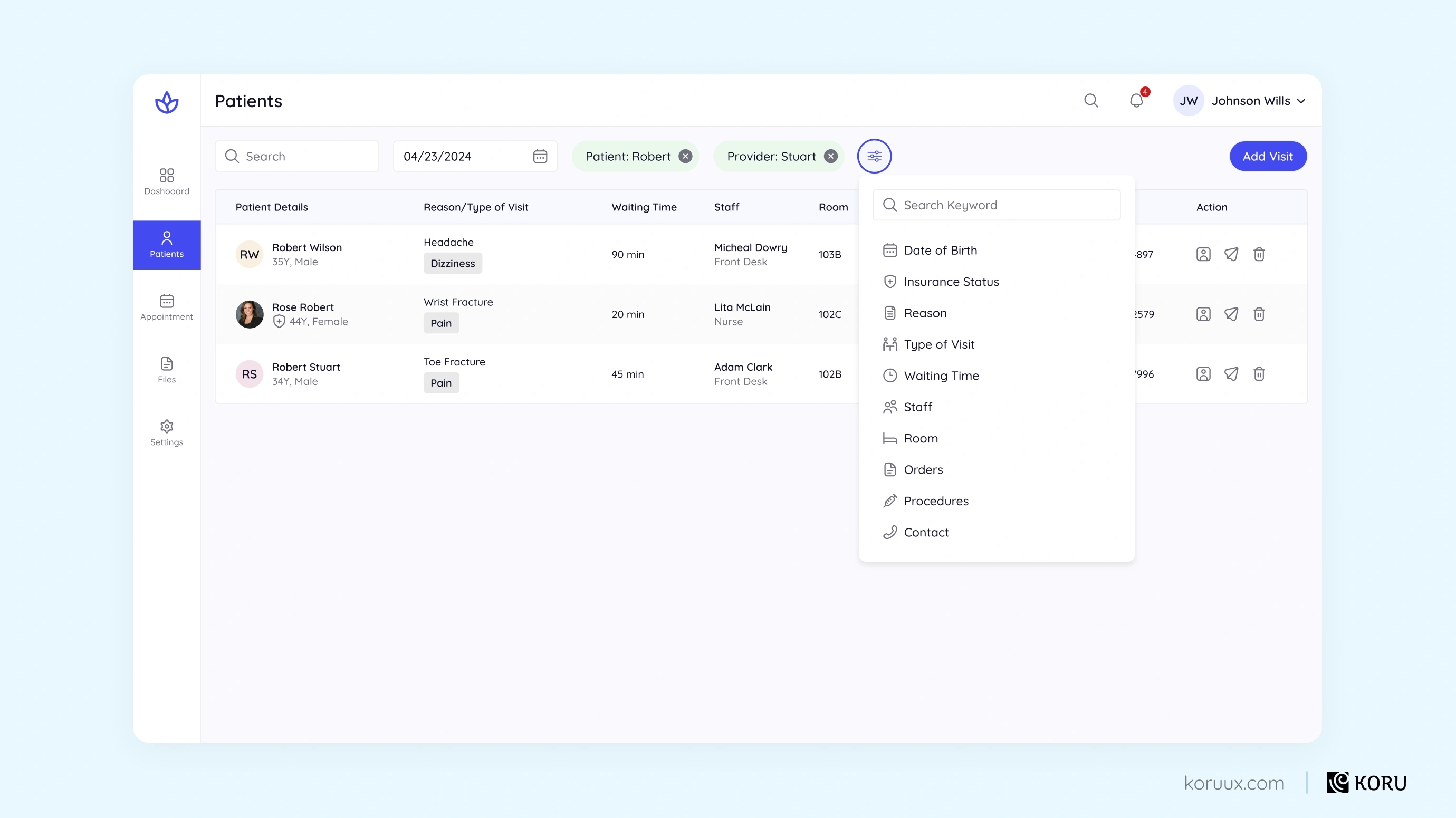Viewport: 1456px width, 818px height.
Task: Click the Staff column header
Action: [726, 207]
